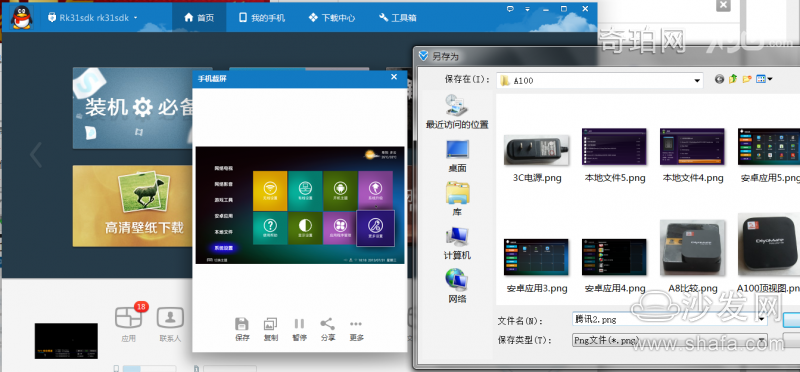Select 桌面 desktop in places bar

point(457,156)
